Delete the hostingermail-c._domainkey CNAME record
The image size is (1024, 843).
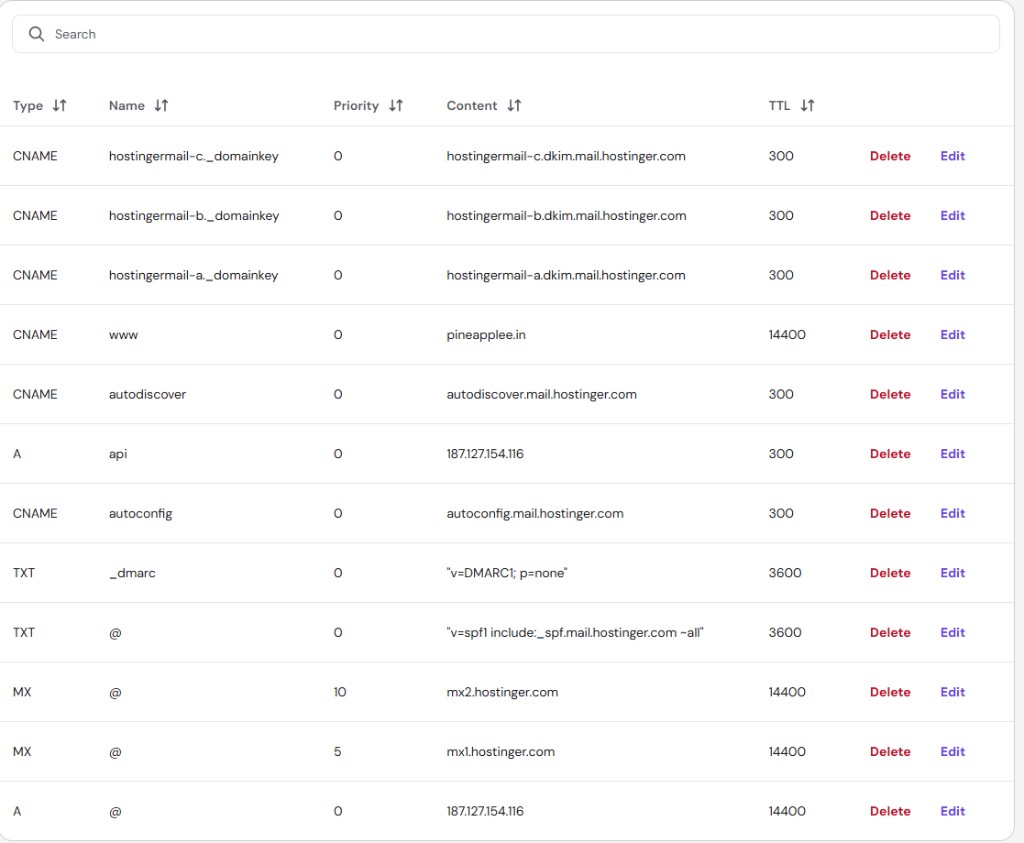889,156
